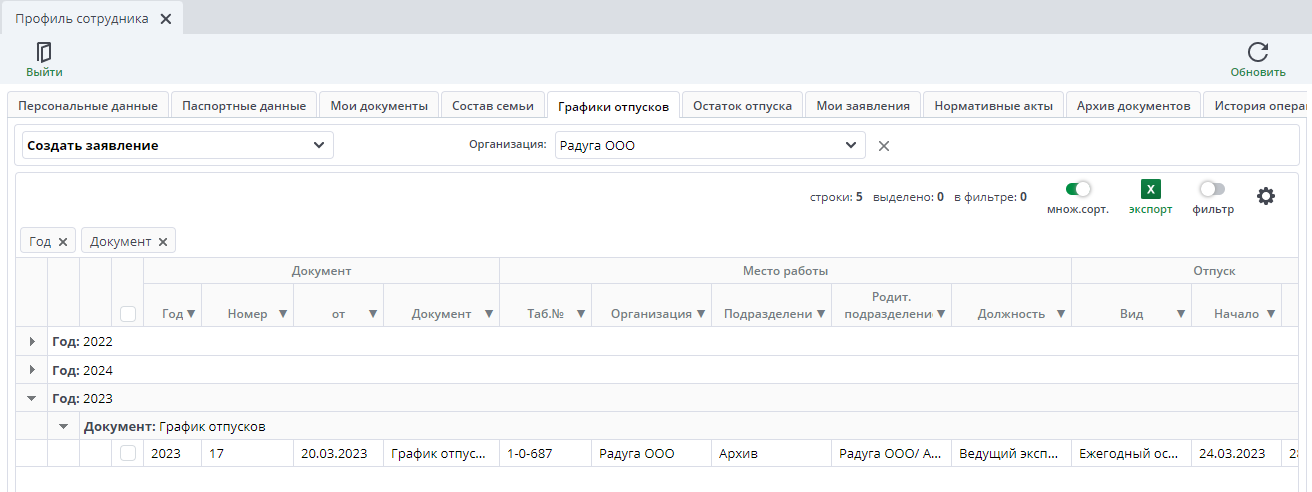Image resolution: width=1312 pixels, height=492 pixels.
Task: Open the Создать заявление dropdown
Action: [x=178, y=145]
